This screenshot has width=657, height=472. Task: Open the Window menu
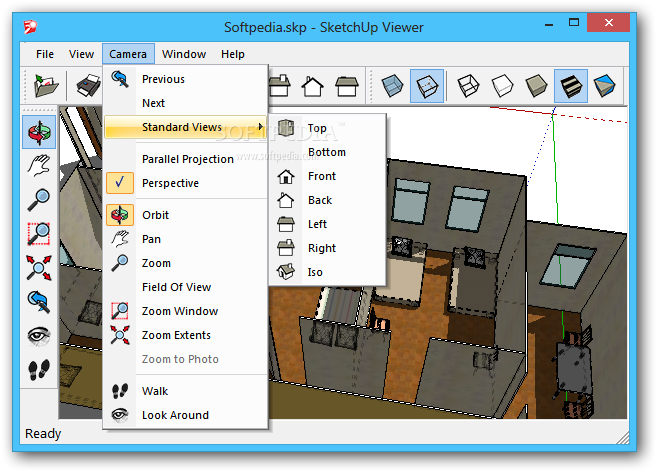click(x=184, y=54)
